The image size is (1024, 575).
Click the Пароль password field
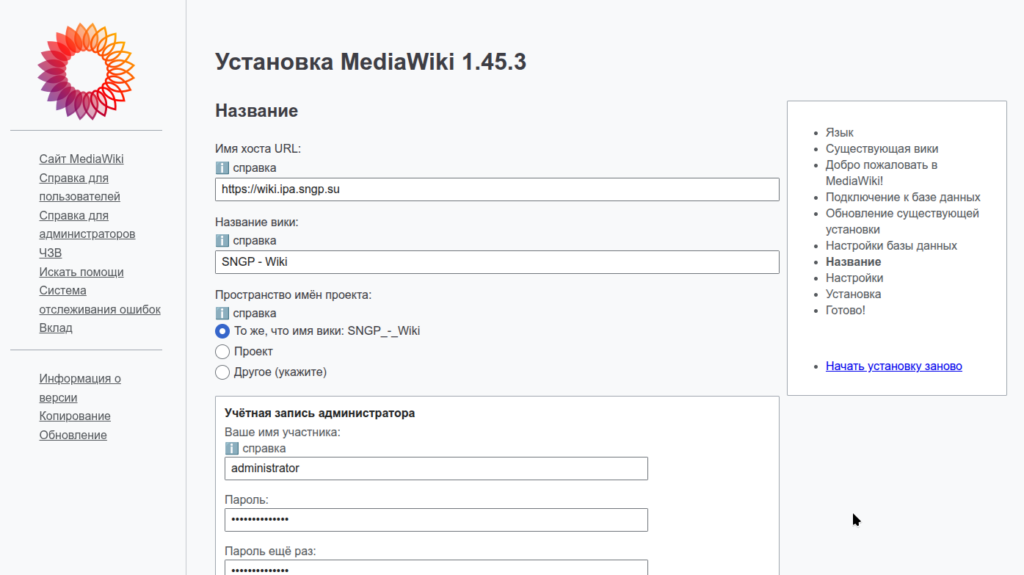click(x=436, y=520)
